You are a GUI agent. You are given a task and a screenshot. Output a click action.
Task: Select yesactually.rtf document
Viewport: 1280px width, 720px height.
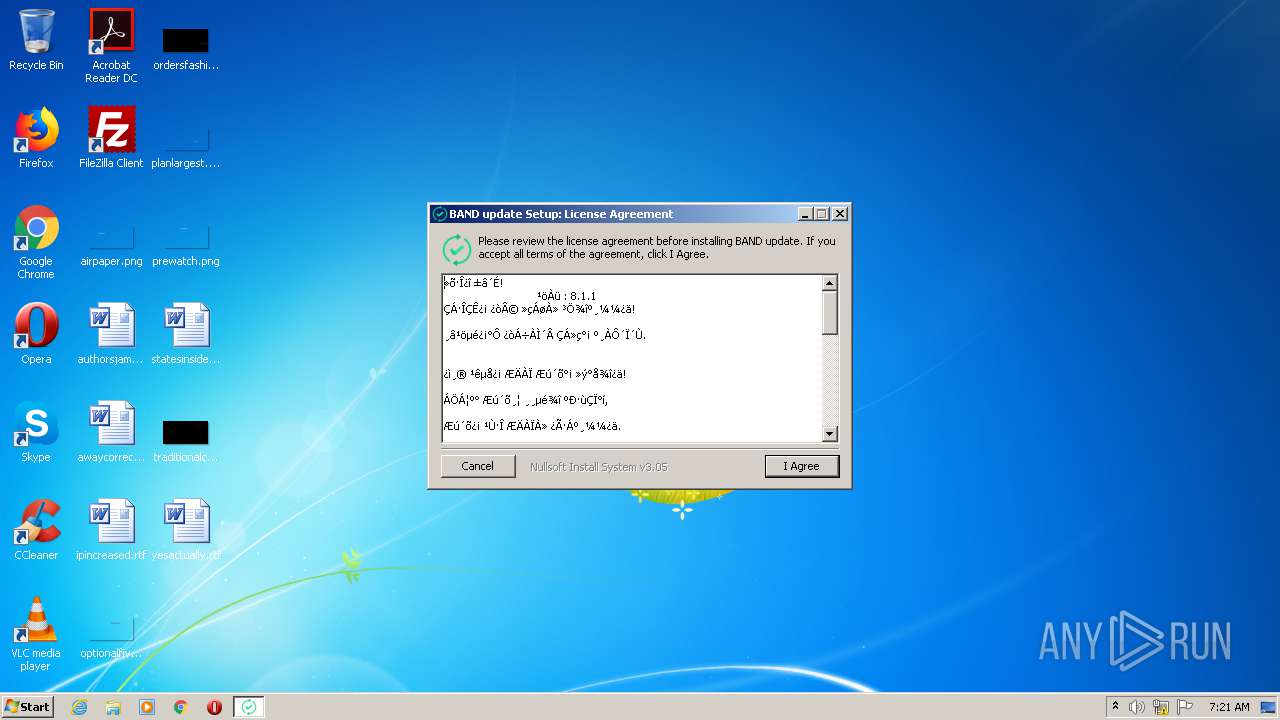click(x=186, y=530)
